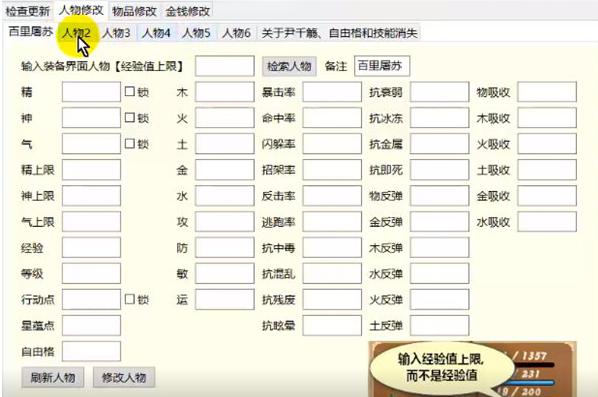Click the 防 defense field
This screenshot has width=598, height=397.
[x=225, y=248]
